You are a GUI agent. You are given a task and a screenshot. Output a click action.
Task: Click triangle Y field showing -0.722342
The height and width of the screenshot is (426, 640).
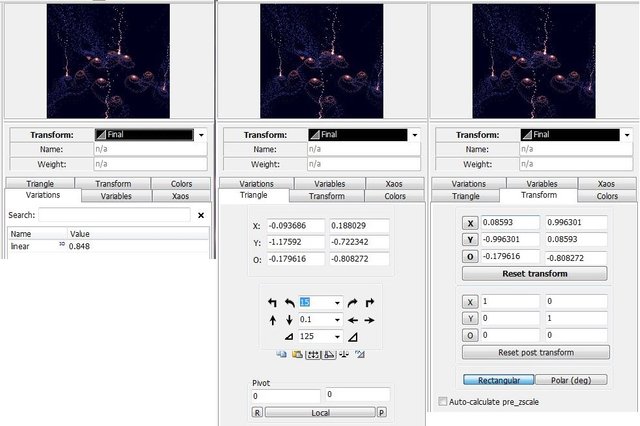(x=359, y=242)
